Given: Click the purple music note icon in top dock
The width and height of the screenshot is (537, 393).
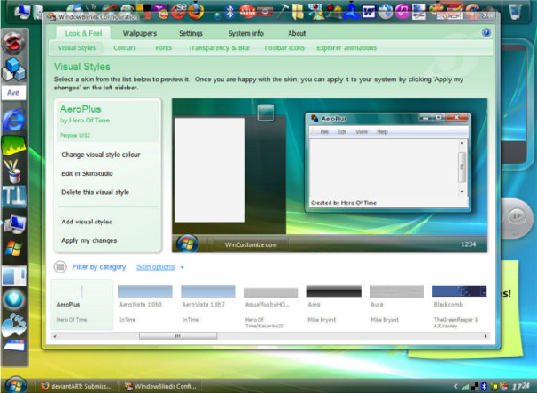Looking at the screenshot, I should tap(403, 11).
